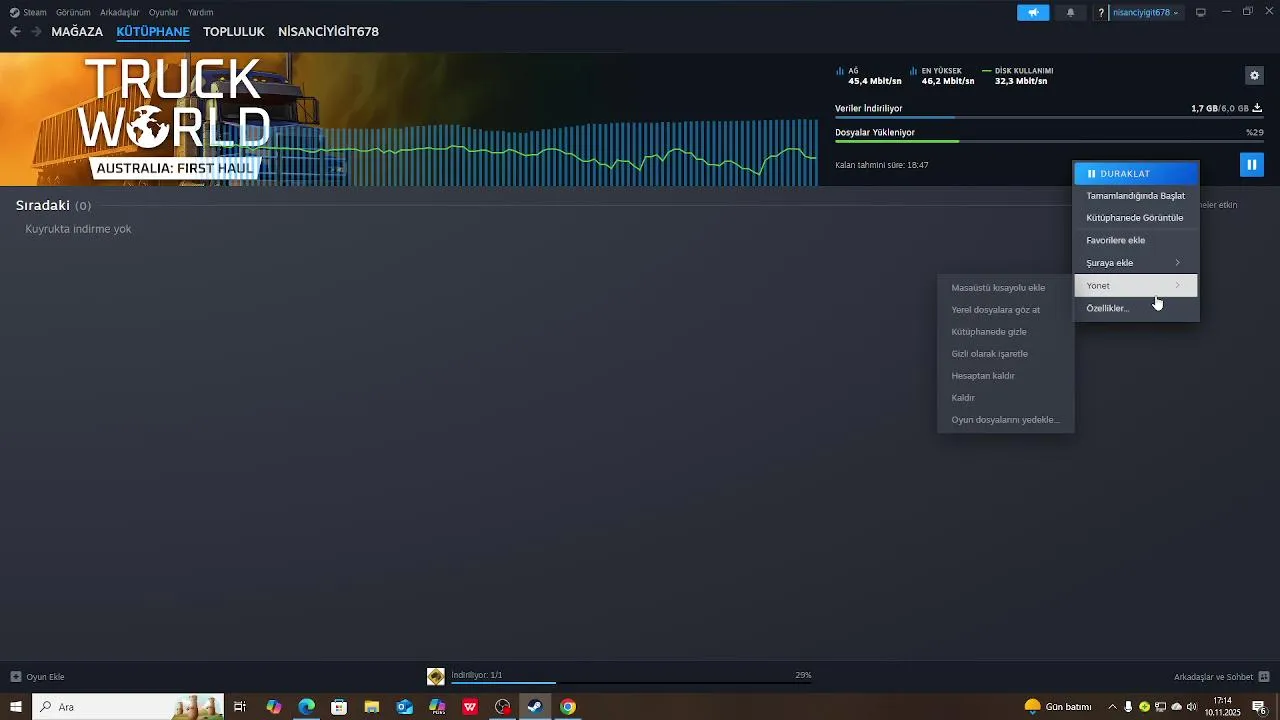
Task: Open Özellikler... from the context menu
Action: [1136, 308]
